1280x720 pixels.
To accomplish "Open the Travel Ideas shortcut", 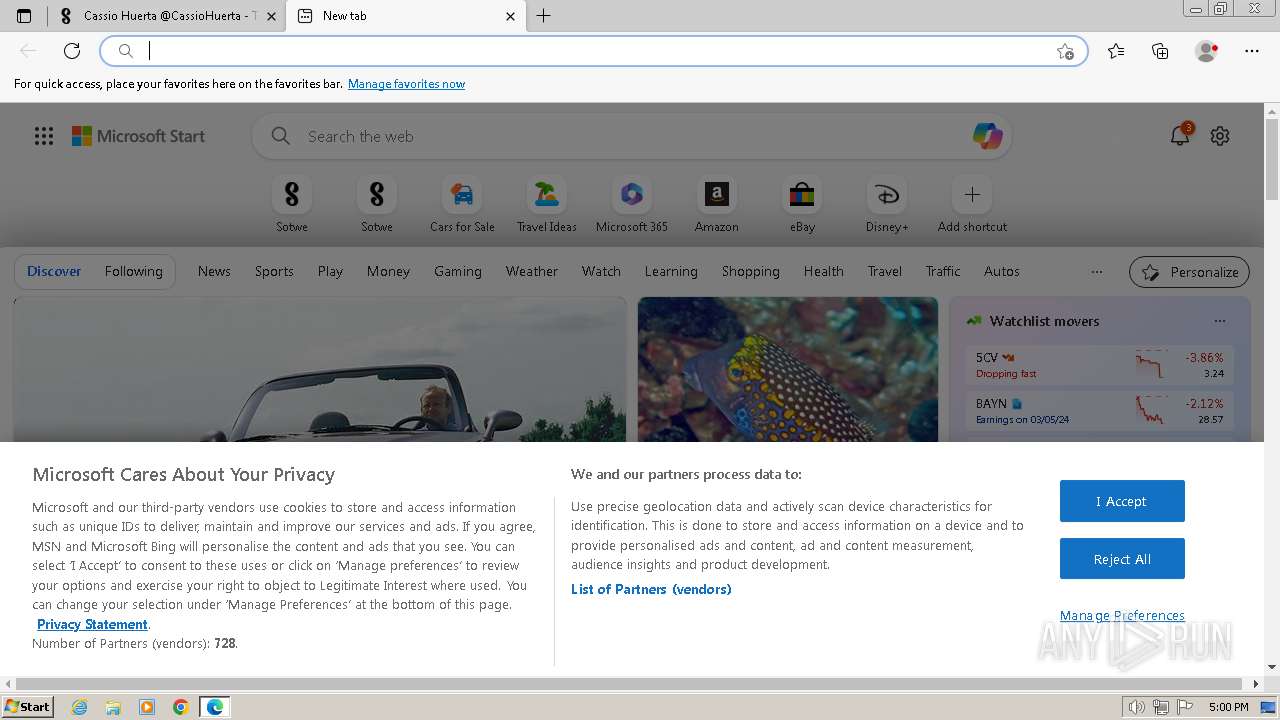I will [x=547, y=204].
